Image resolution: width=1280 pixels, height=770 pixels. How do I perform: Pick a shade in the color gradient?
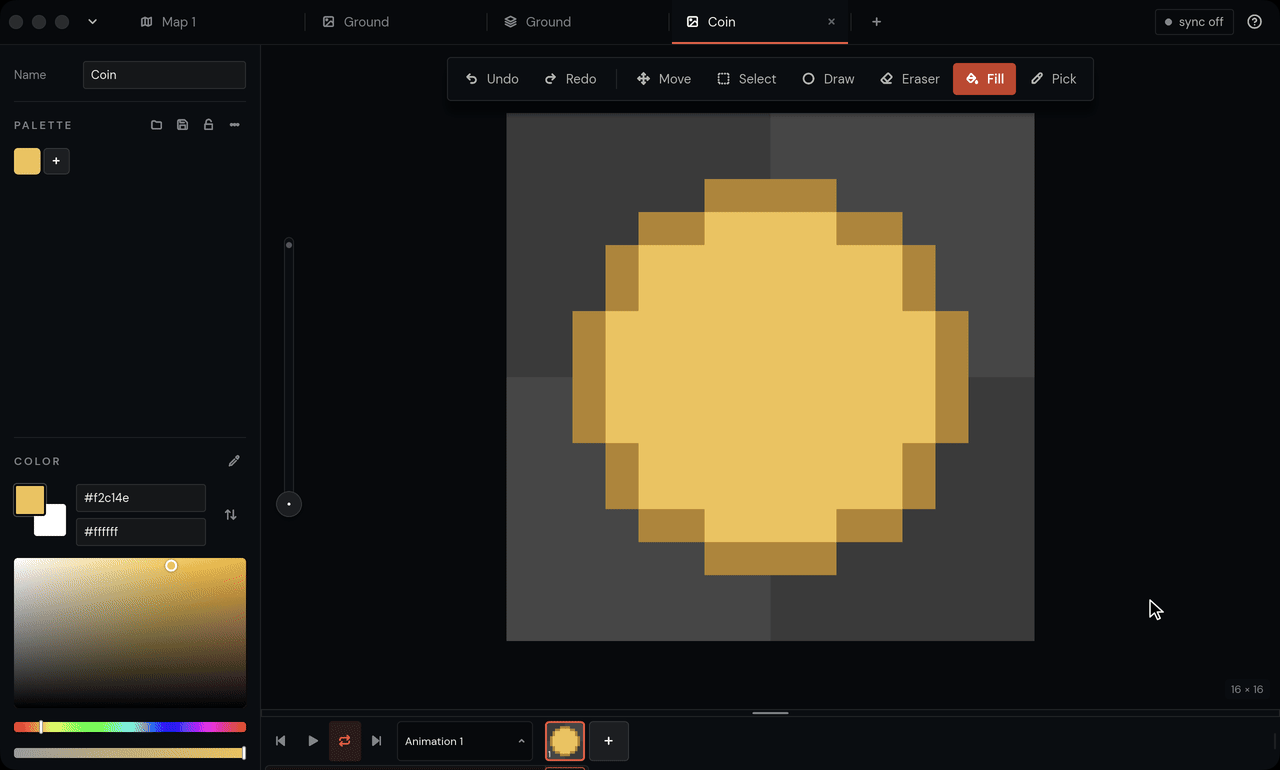point(130,633)
